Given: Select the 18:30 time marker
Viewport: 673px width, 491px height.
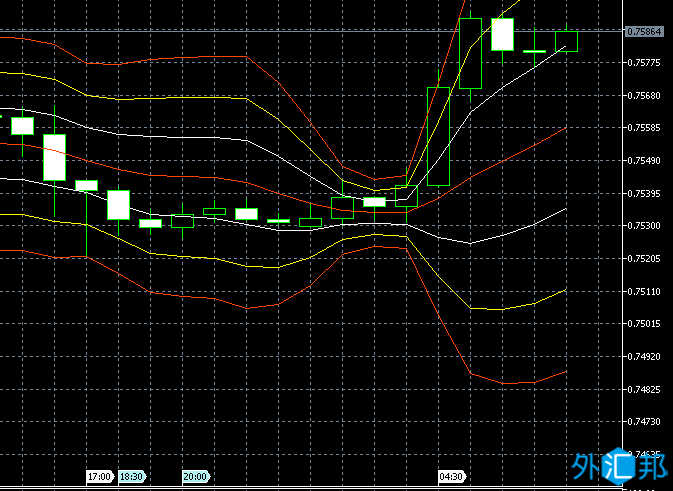Looking at the screenshot, I should [132, 476].
